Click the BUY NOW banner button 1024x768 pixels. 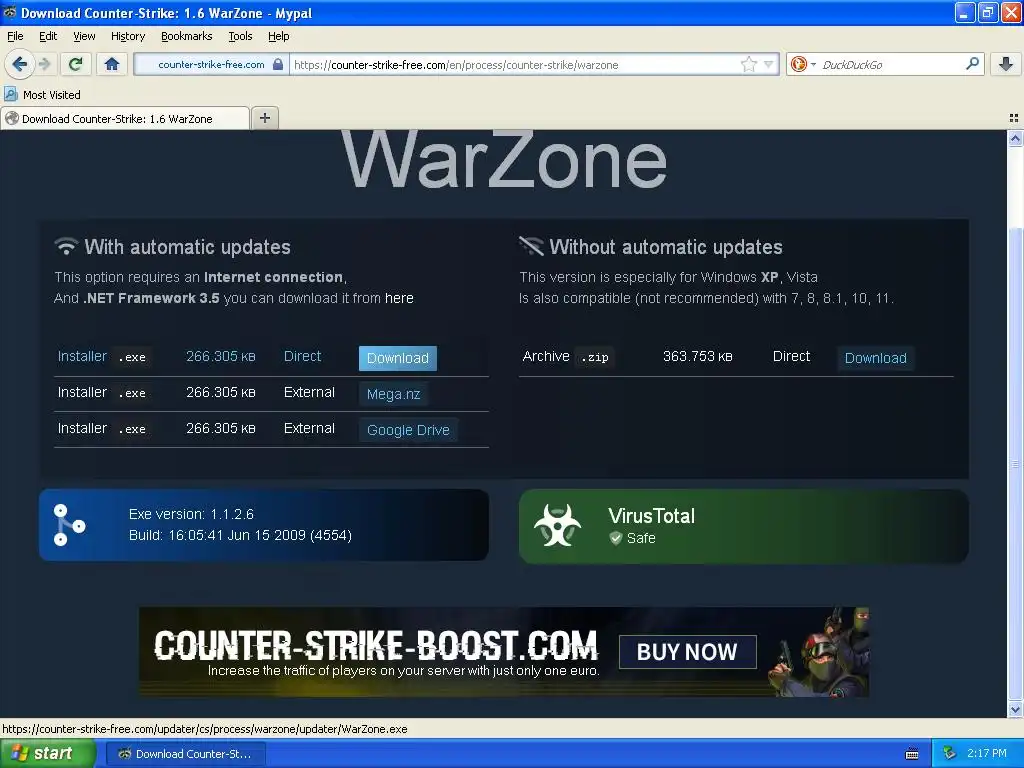(x=687, y=652)
